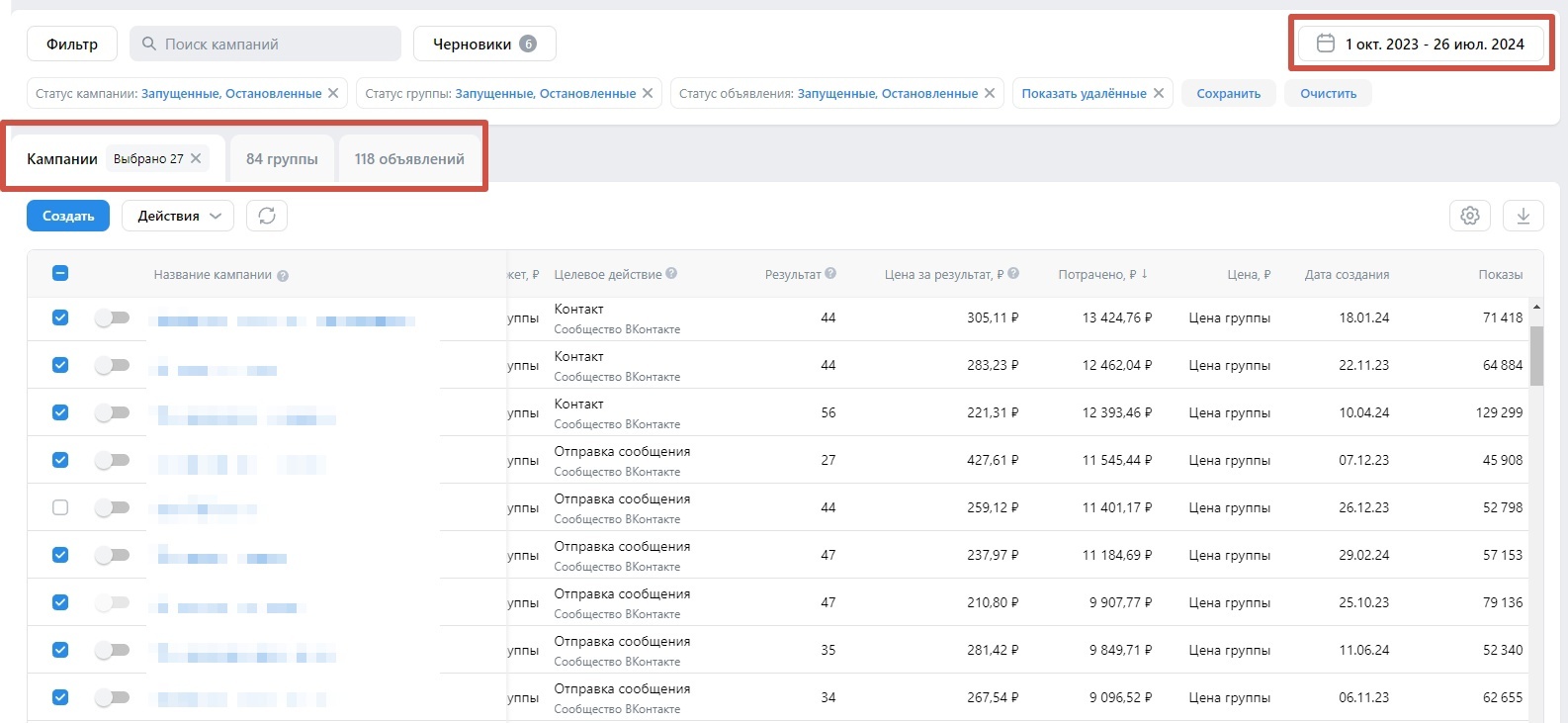Show help icon for 'Цена за результат'
Viewport: 1568px width, 723px height.
click(1013, 274)
